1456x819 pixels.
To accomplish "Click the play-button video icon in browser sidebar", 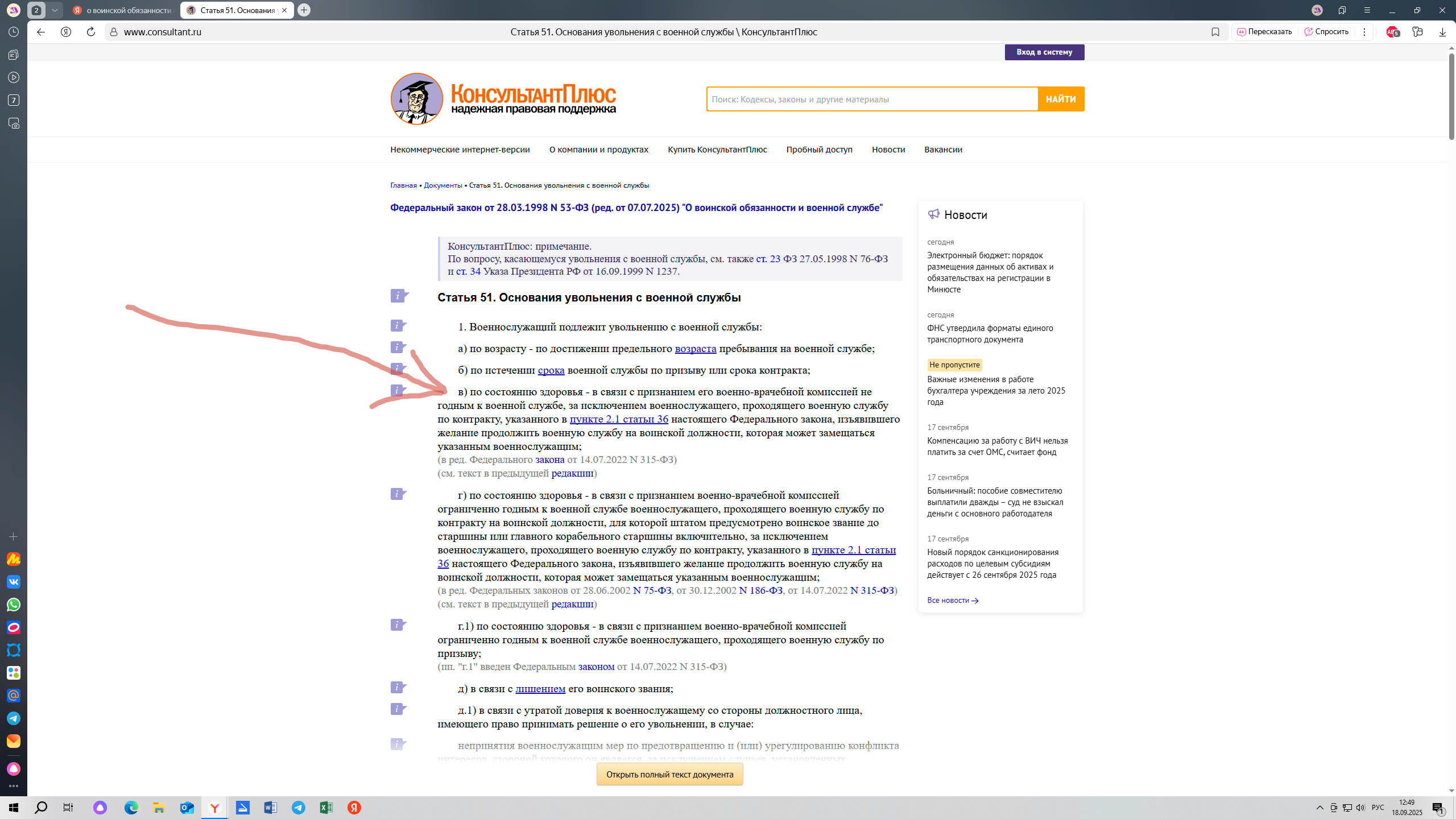I will [x=14, y=77].
